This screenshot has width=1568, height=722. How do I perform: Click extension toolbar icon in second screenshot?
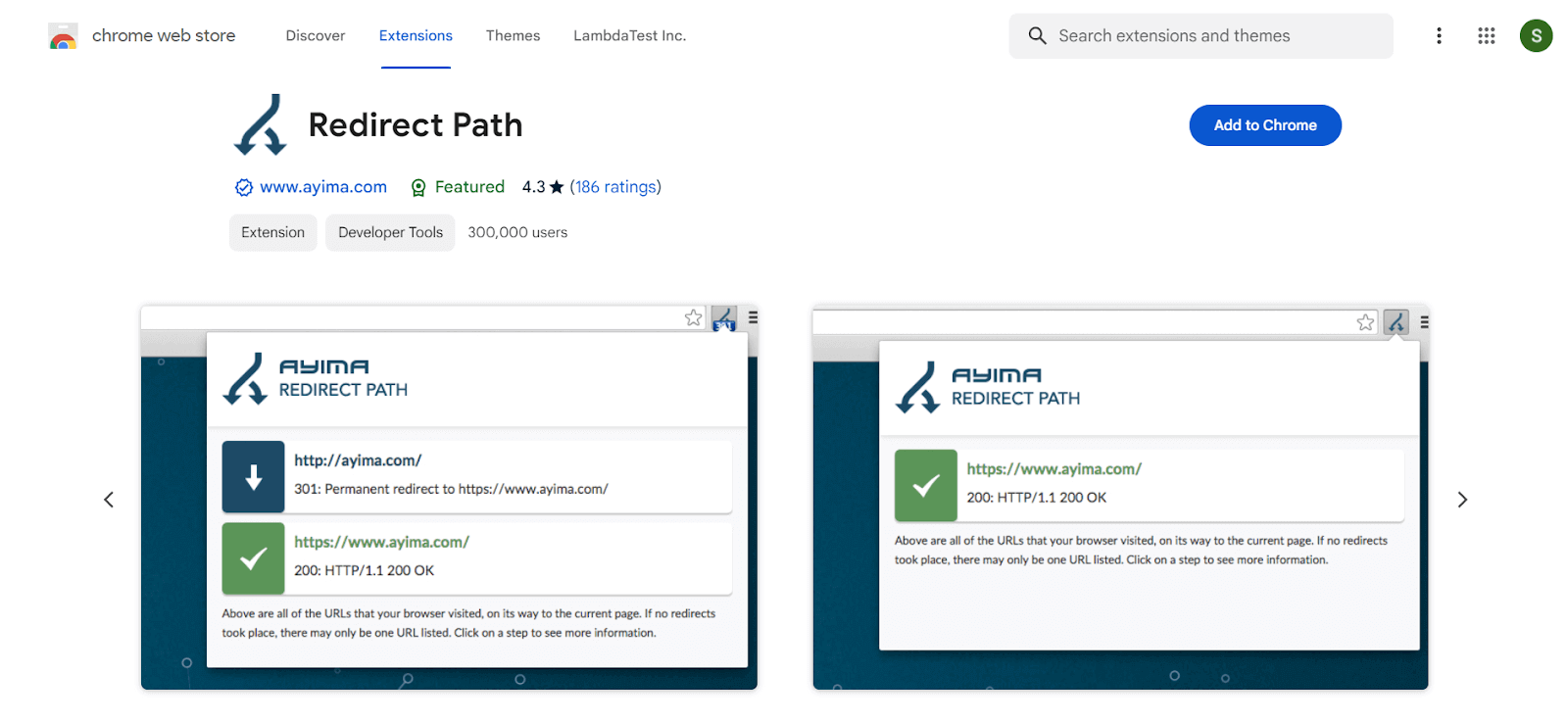[x=1396, y=322]
